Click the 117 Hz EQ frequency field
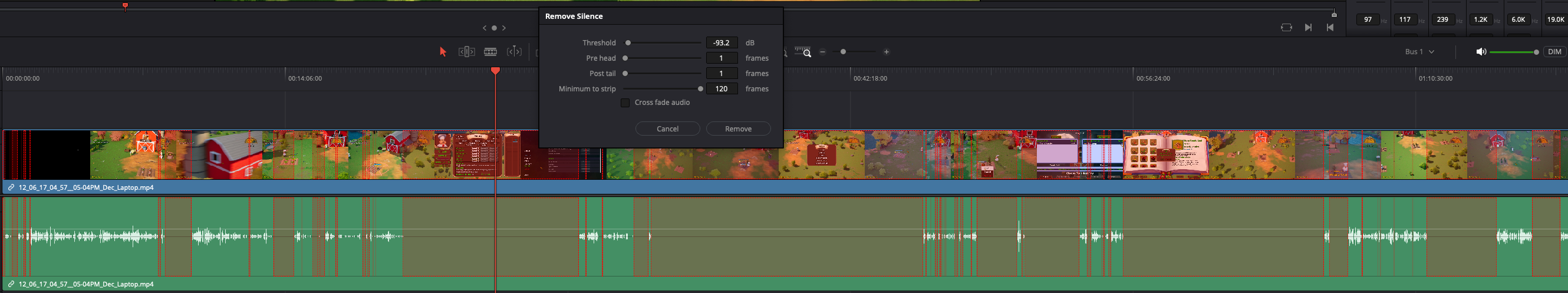This screenshot has height=293, width=1568. click(1405, 19)
